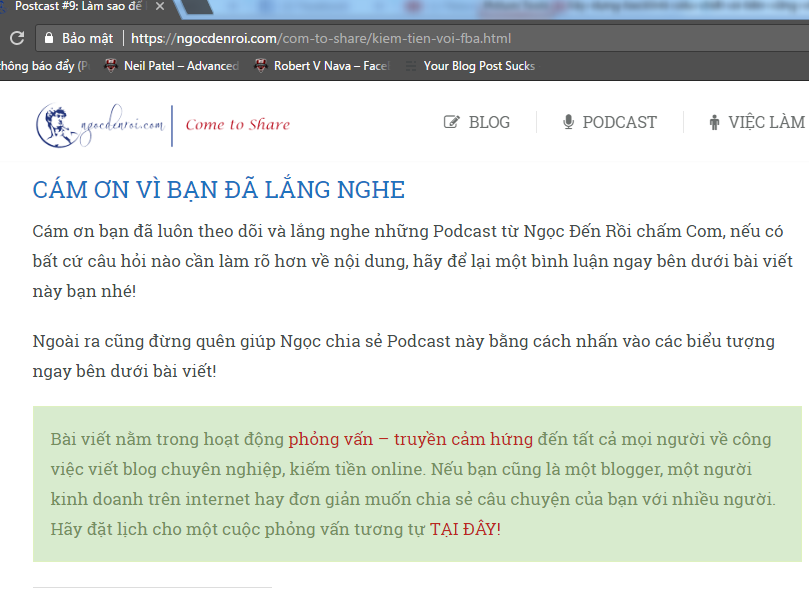Click the Robert V Nava bookmark favicon
The width and height of the screenshot is (809, 592).
(261, 66)
